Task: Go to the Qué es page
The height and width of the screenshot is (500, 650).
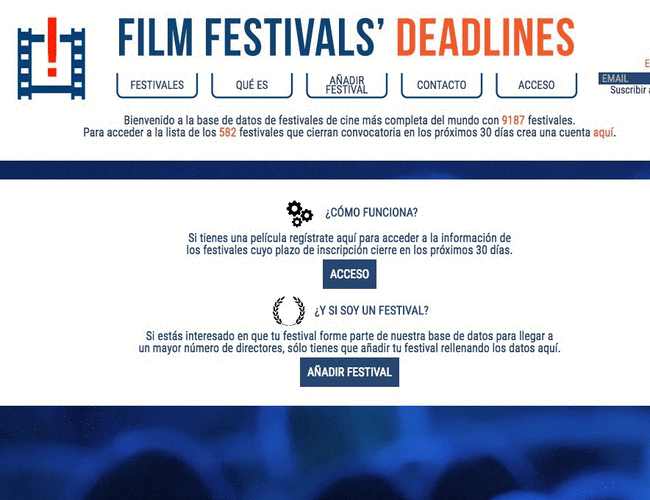Action: click(x=252, y=85)
